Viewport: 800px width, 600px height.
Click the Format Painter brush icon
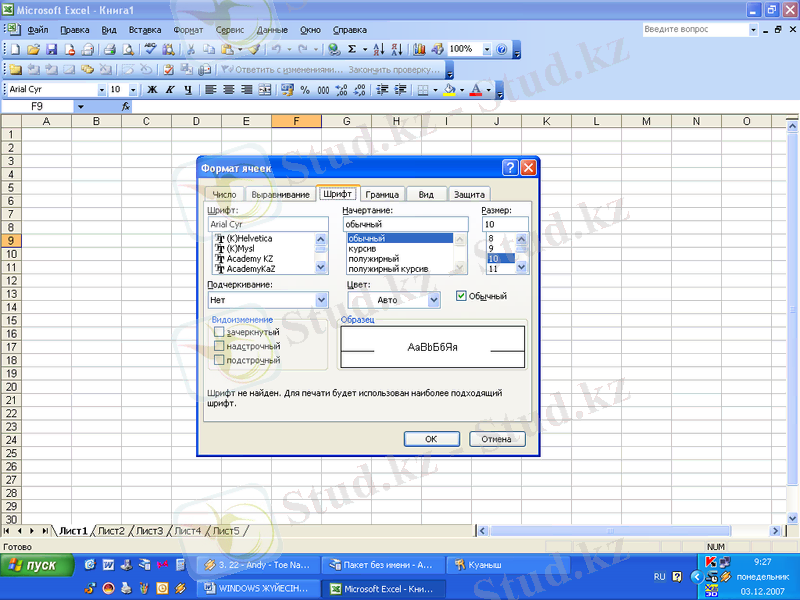point(255,49)
